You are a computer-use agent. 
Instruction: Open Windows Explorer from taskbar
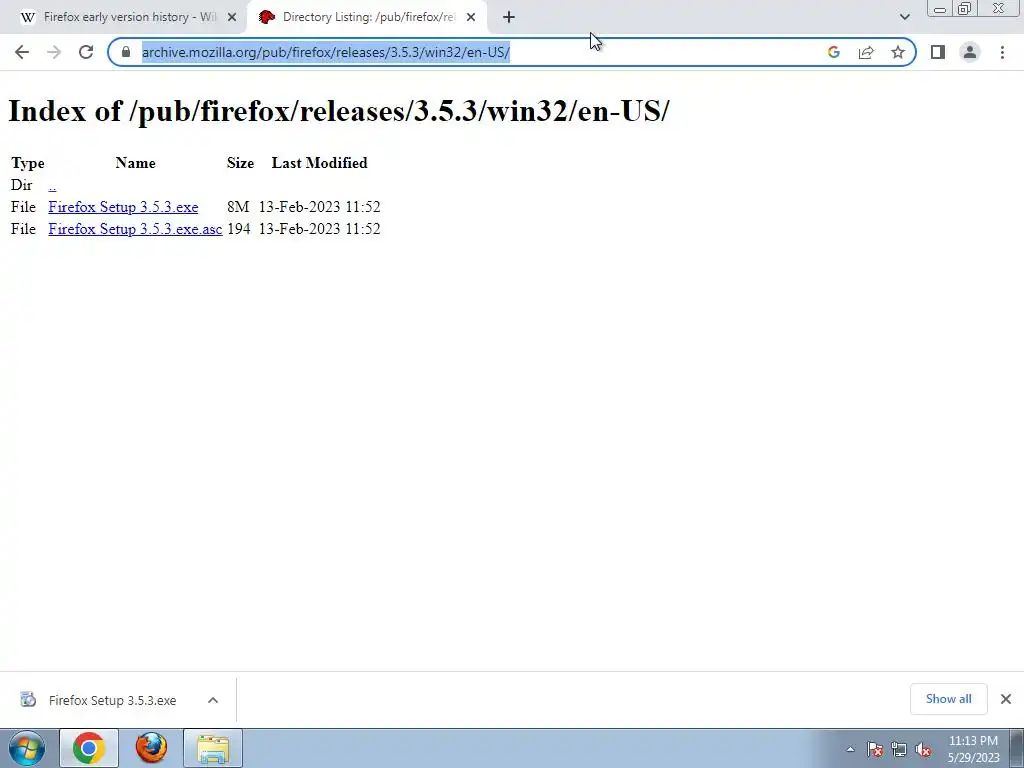[x=213, y=748]
